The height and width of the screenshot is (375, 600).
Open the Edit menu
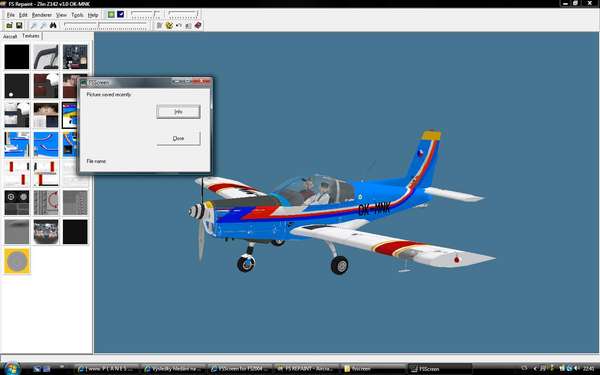pyautogui.click(x=23, y=15)
